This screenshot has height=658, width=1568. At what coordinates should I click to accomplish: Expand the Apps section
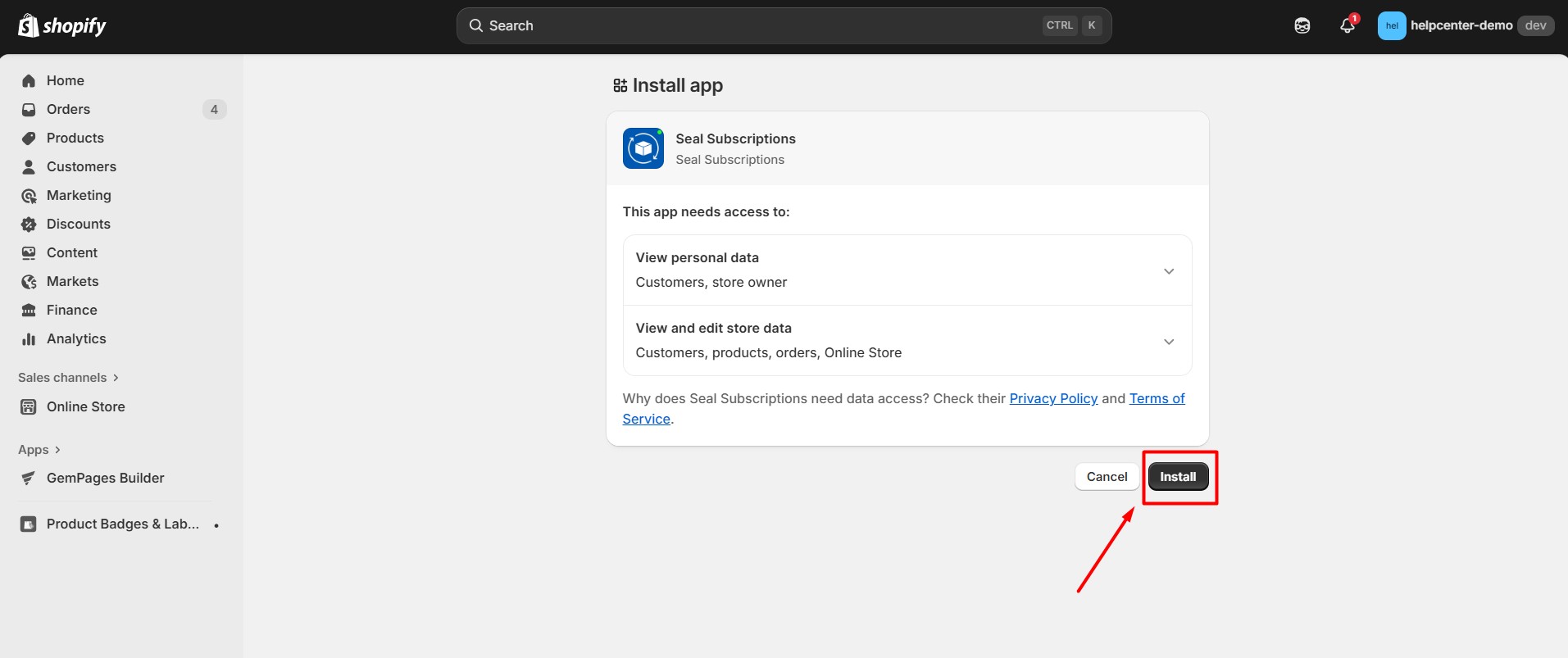[39, 450]
